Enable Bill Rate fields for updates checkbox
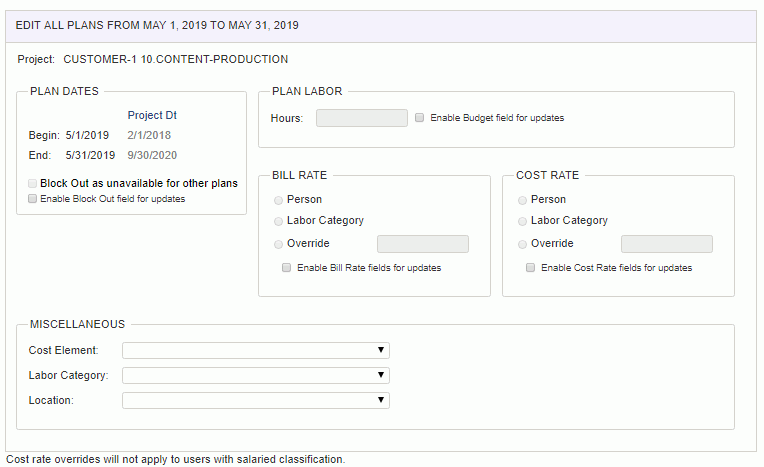764x467 pixels. [x=286, y=268]
